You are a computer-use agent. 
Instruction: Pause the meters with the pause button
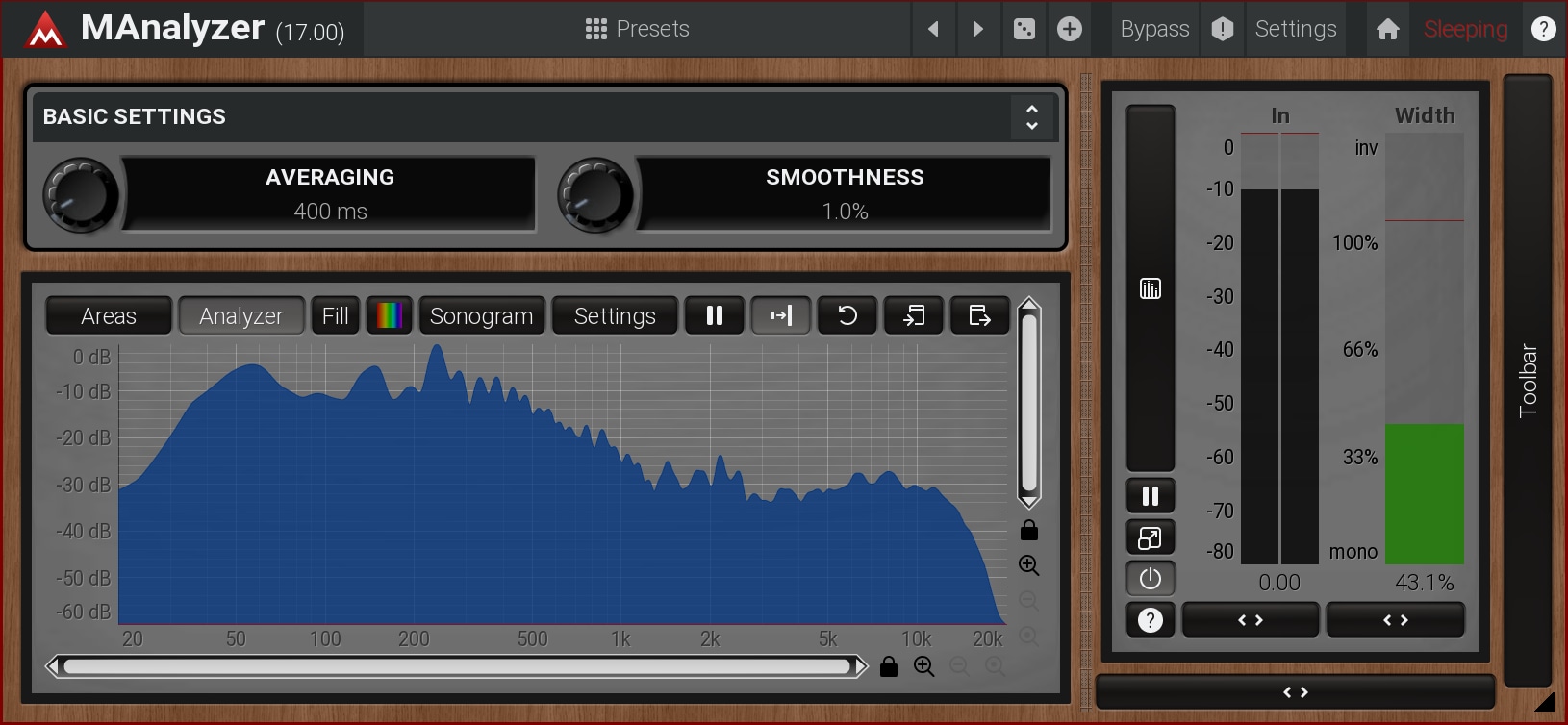coord(1151,496)
